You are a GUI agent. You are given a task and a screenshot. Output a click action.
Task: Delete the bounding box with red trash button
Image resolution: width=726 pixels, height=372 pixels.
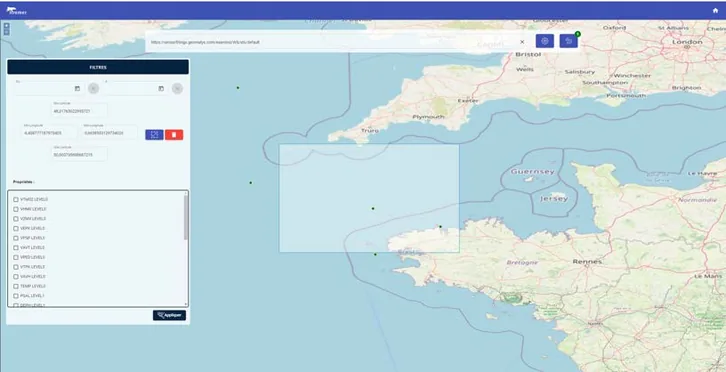coord(174,135)
